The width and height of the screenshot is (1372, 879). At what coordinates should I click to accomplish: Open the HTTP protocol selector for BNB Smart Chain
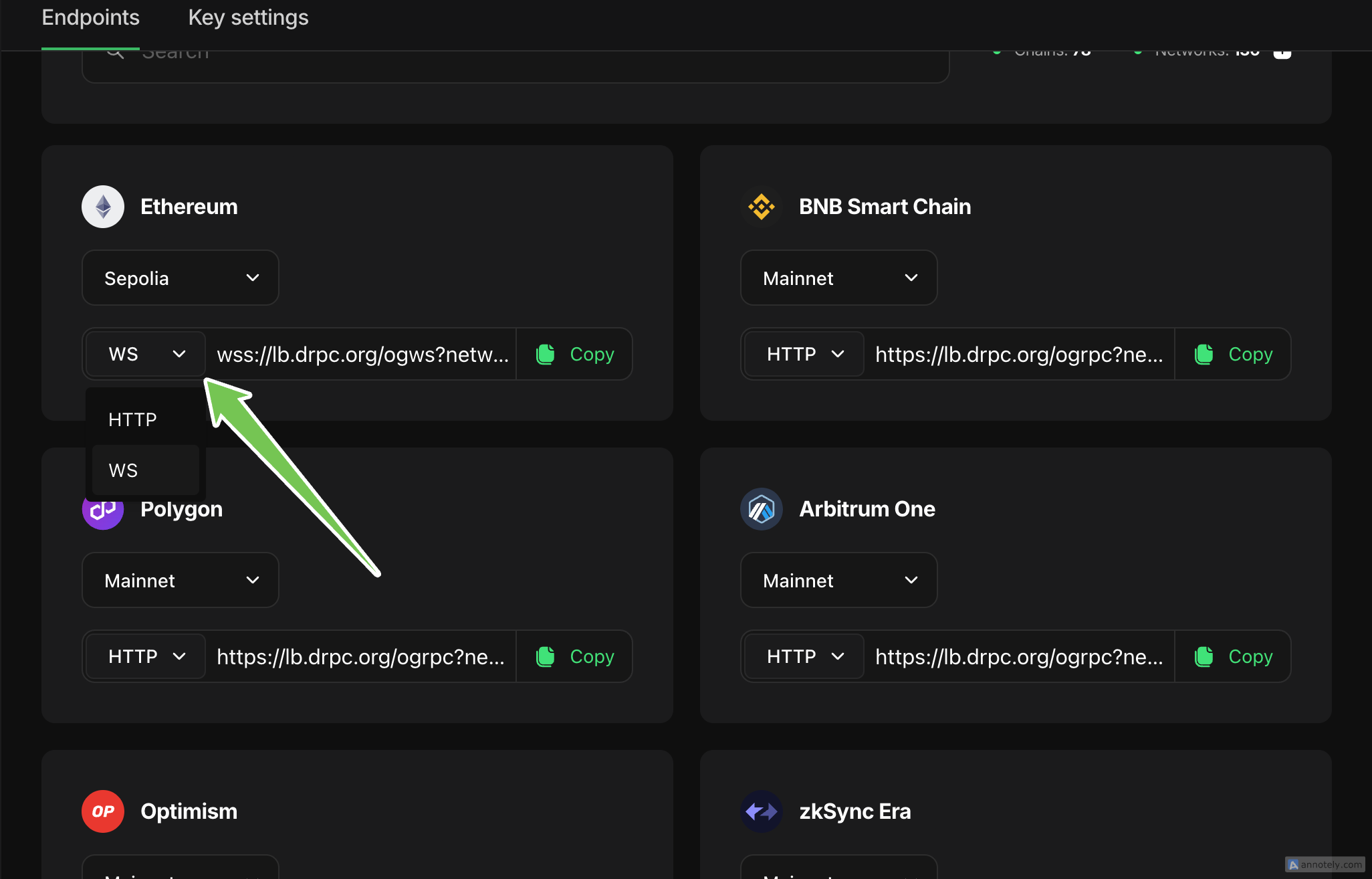coord(805,354)
